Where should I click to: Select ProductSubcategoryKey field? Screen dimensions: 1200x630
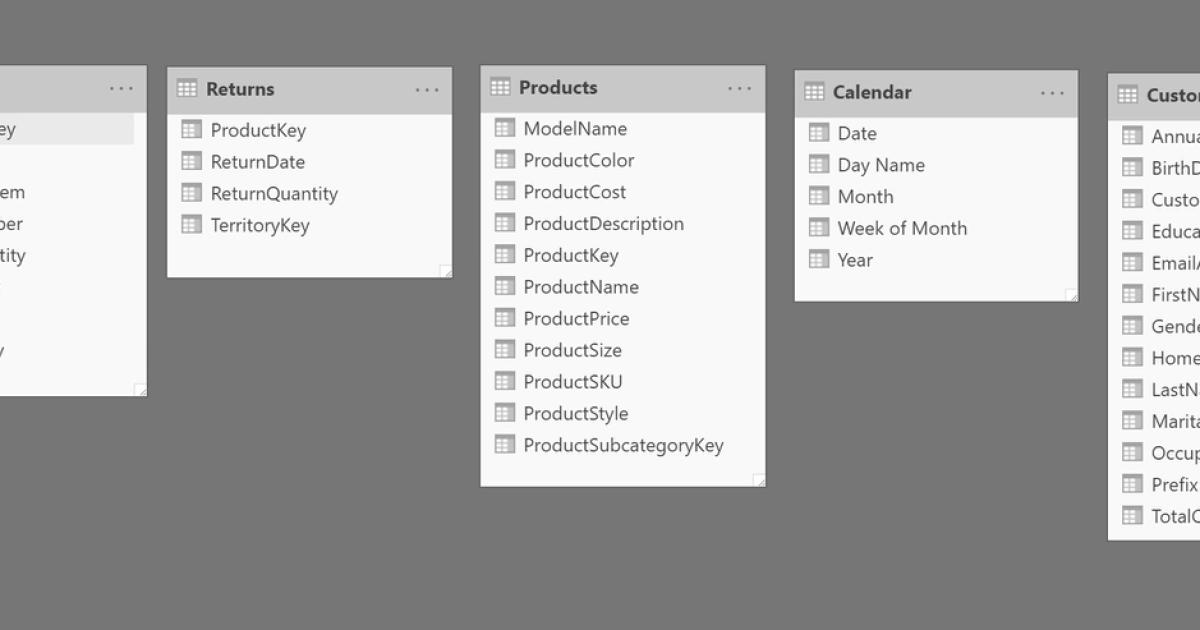click(x=623, y=445)
